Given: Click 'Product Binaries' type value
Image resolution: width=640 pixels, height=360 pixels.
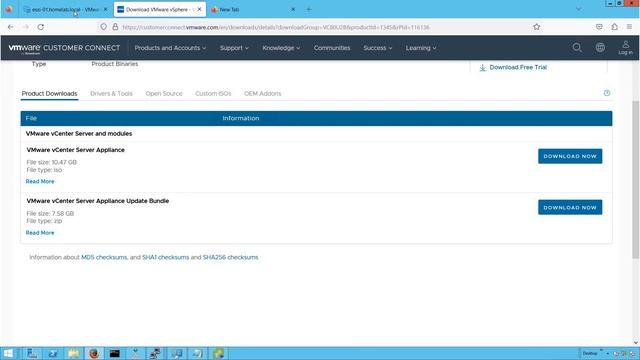Looking at the screenshot, I should tap(115, 64).
